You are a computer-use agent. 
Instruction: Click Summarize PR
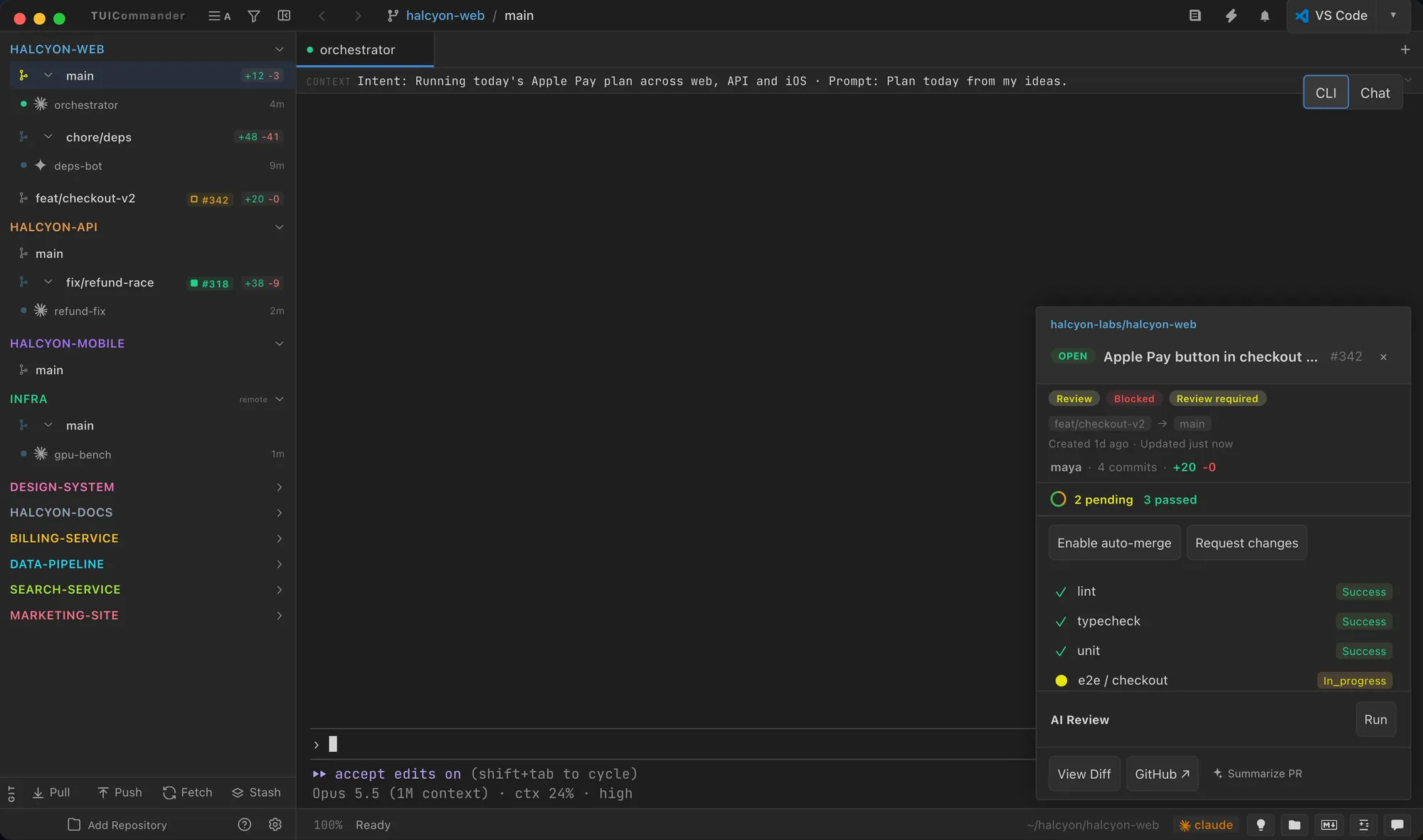(1257, 774)
